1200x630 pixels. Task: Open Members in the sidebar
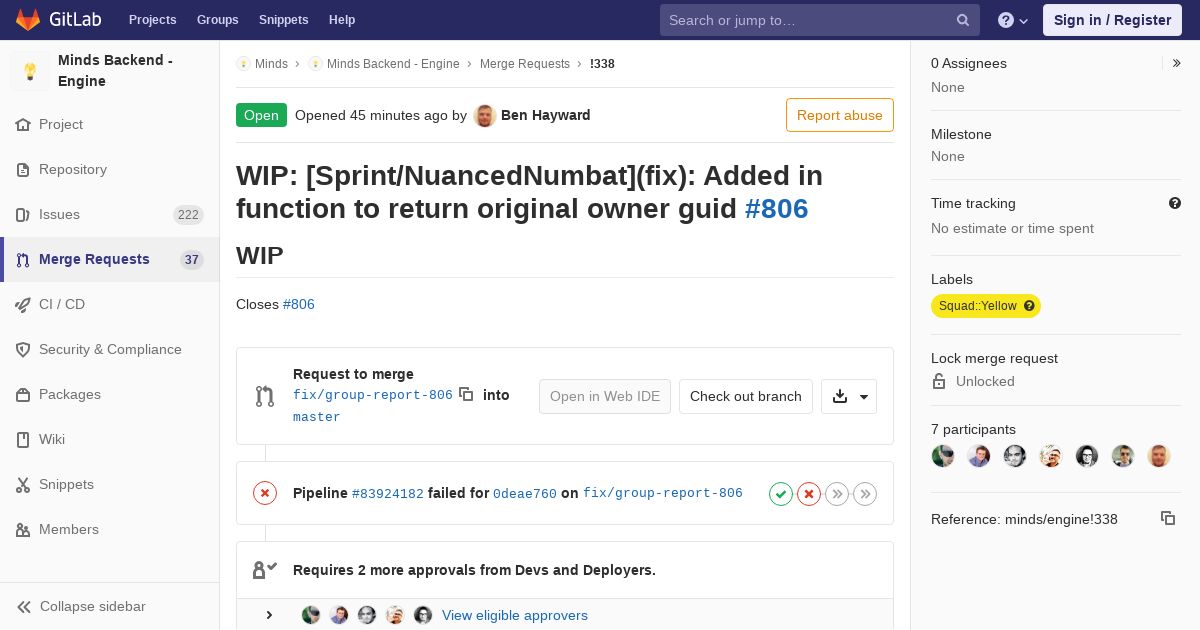pos(110,529)
